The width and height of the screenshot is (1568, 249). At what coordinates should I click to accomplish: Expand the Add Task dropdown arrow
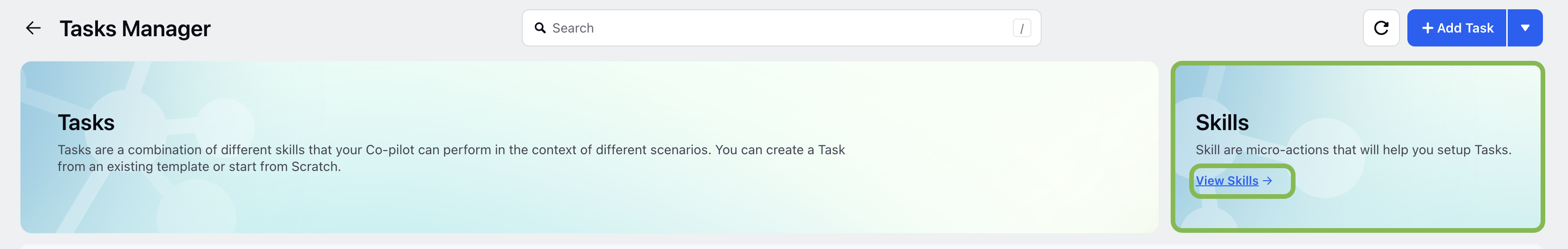pos(1525,28)
